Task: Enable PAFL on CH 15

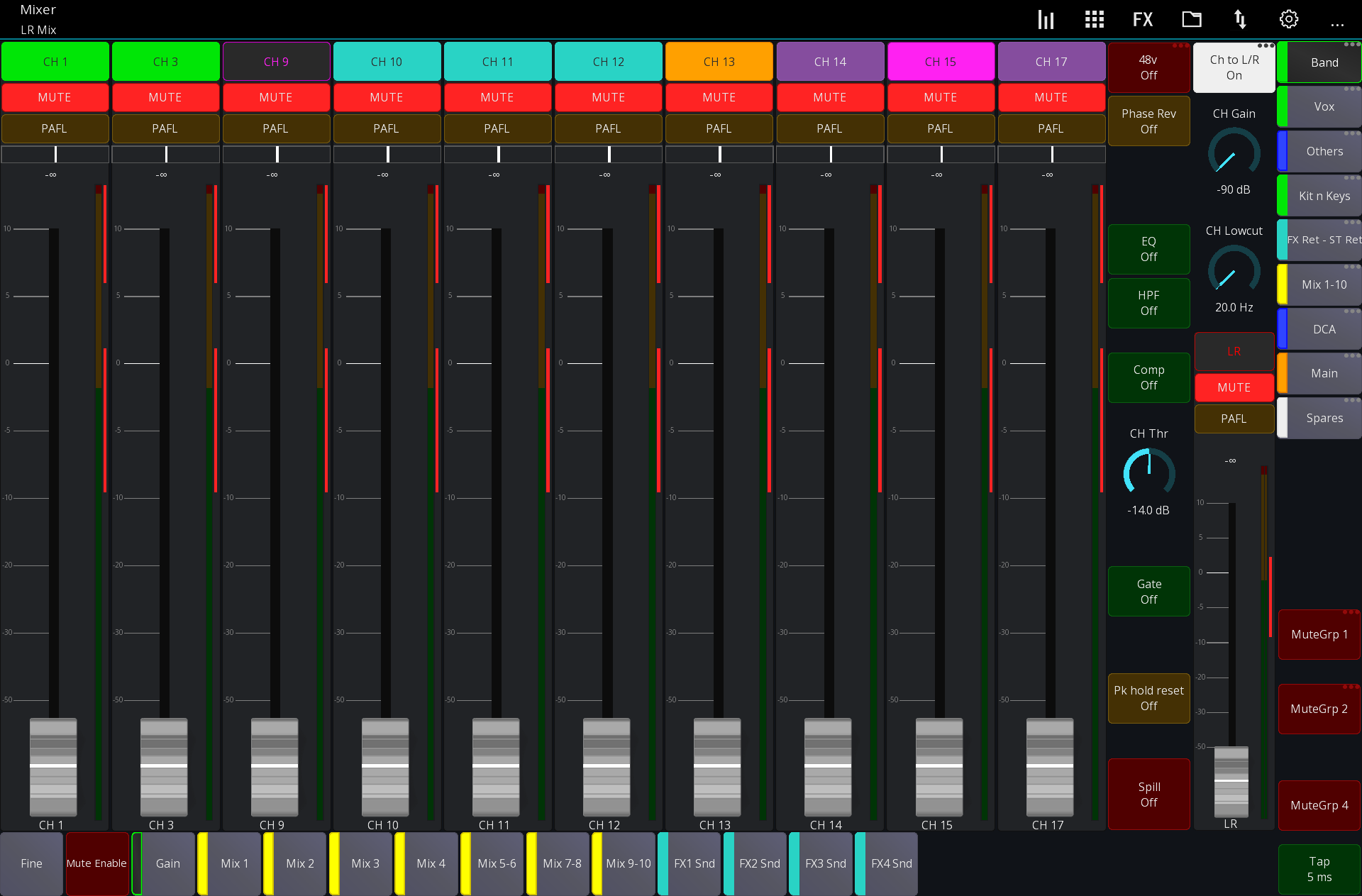Action: click(x=941, y=128)
